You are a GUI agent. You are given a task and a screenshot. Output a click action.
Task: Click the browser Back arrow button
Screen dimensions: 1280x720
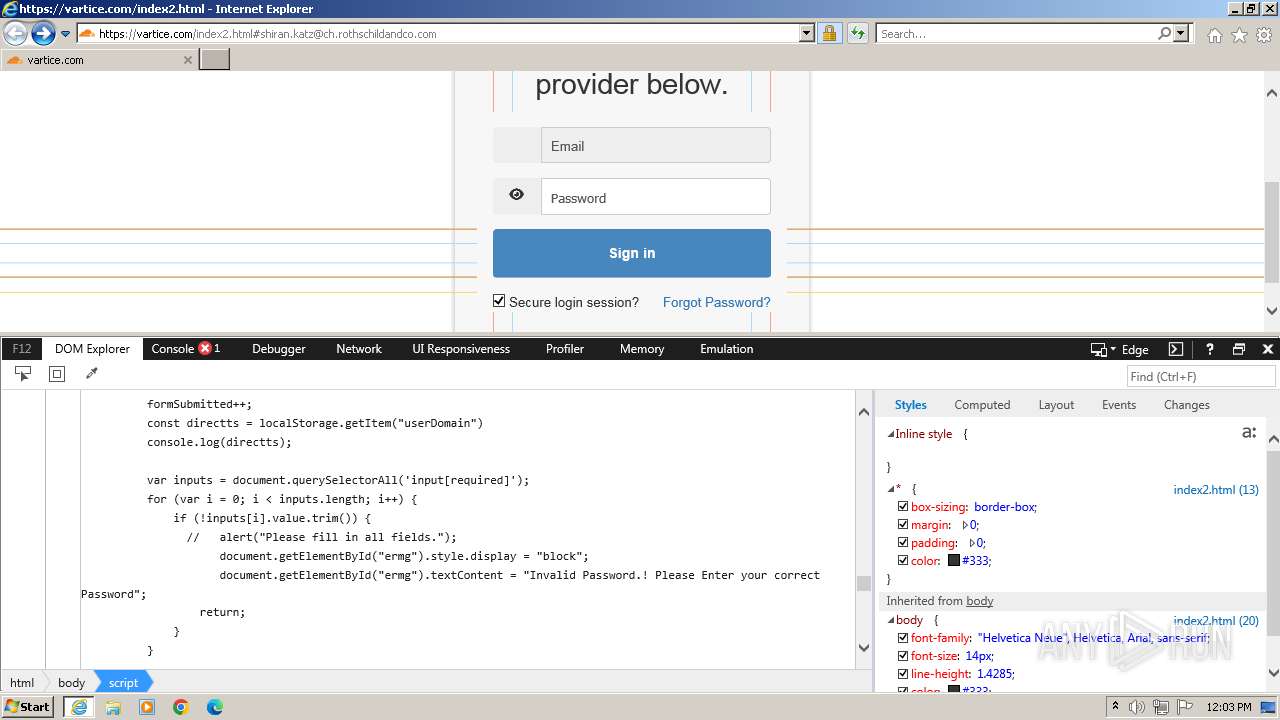pos(15,34)
